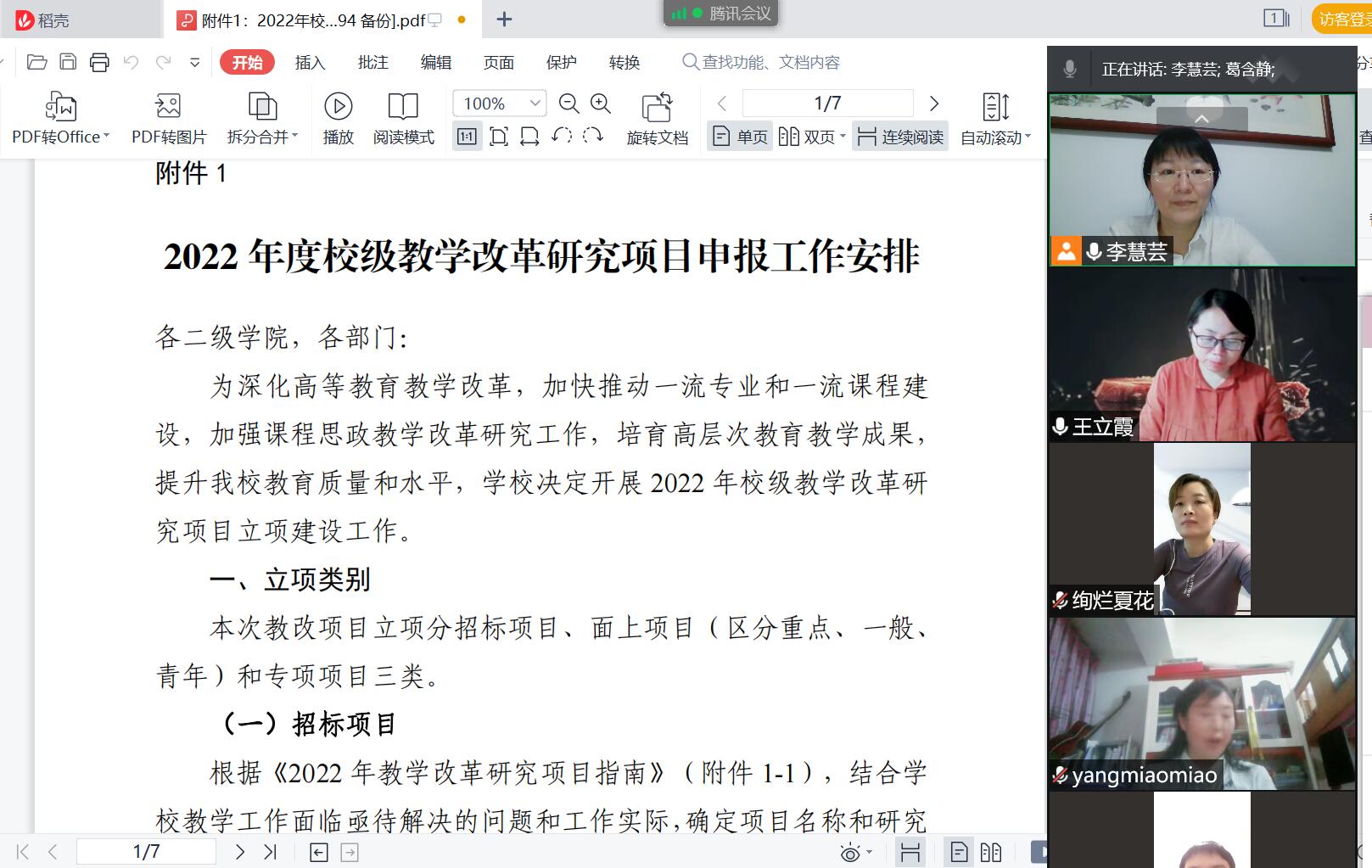
Task: Click the open folder icon
Action: click(x=36, y=62)
